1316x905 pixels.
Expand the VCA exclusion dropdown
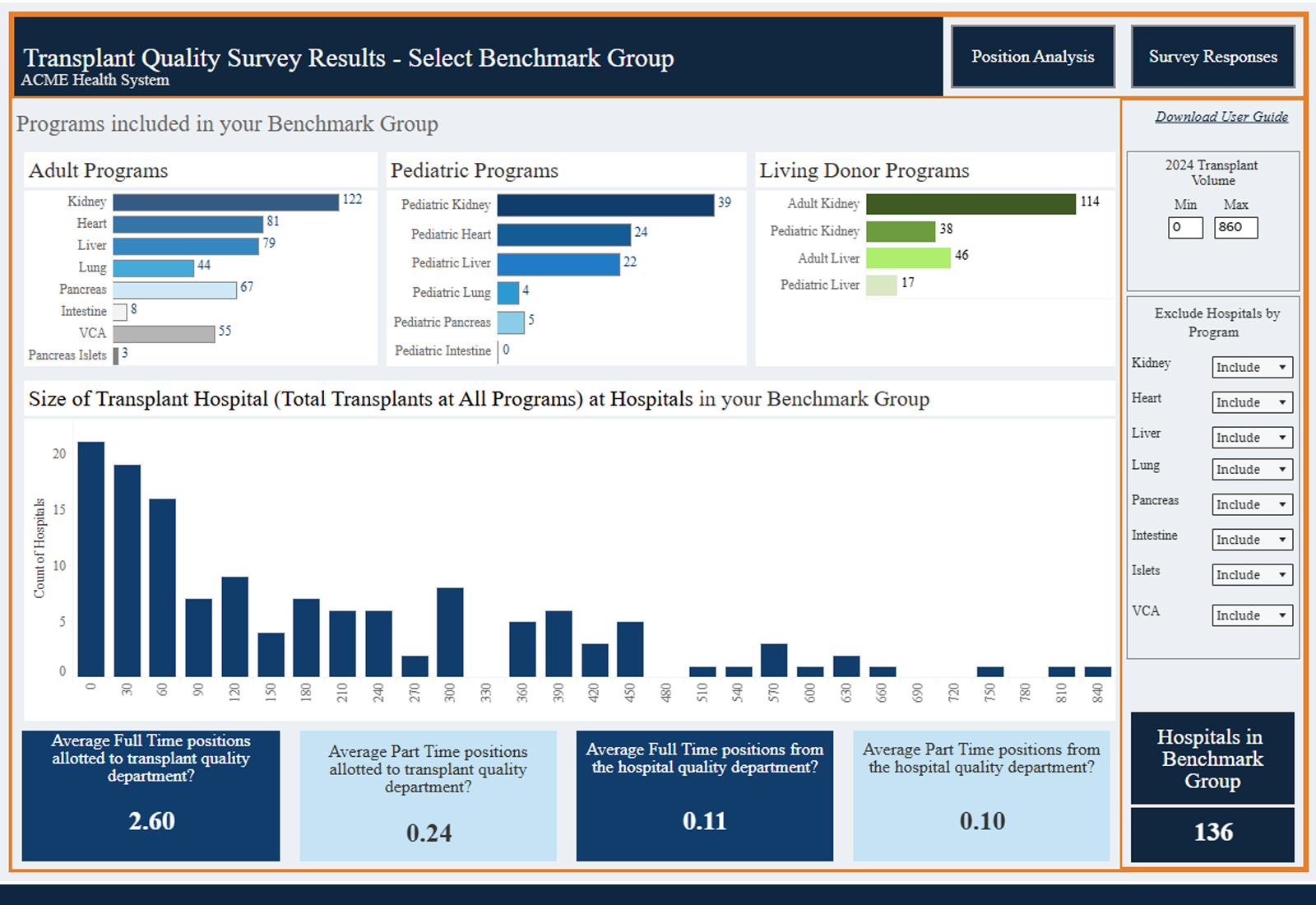pos(1253,615)
